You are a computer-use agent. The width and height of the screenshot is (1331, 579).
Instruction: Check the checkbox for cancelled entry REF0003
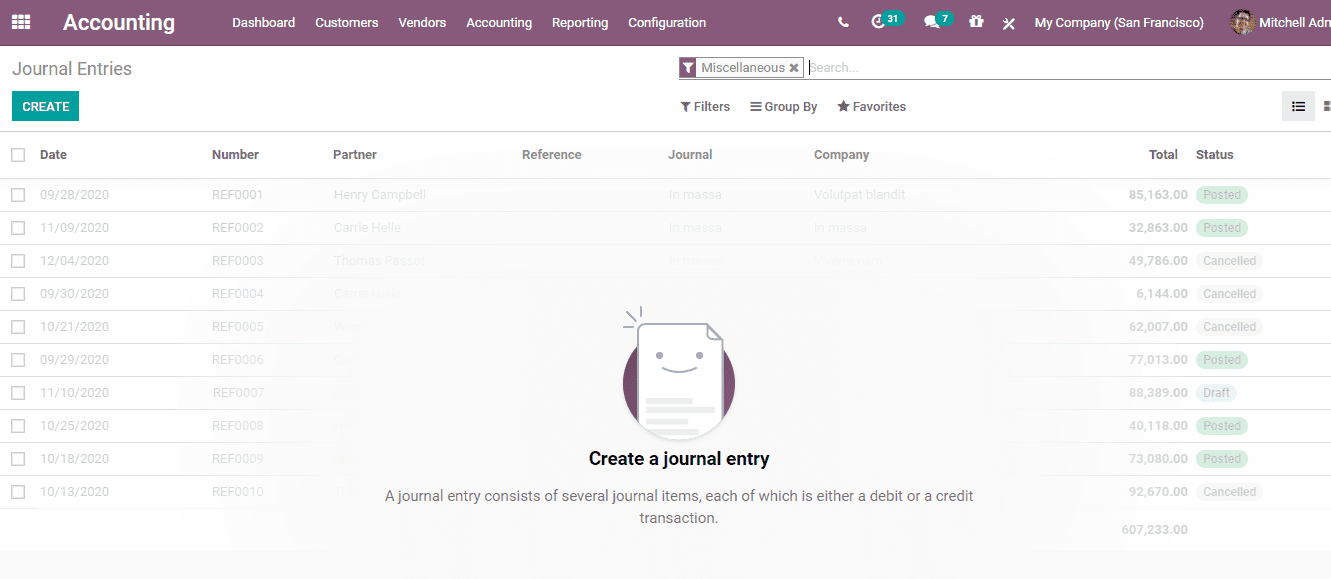tap(18, 260)
